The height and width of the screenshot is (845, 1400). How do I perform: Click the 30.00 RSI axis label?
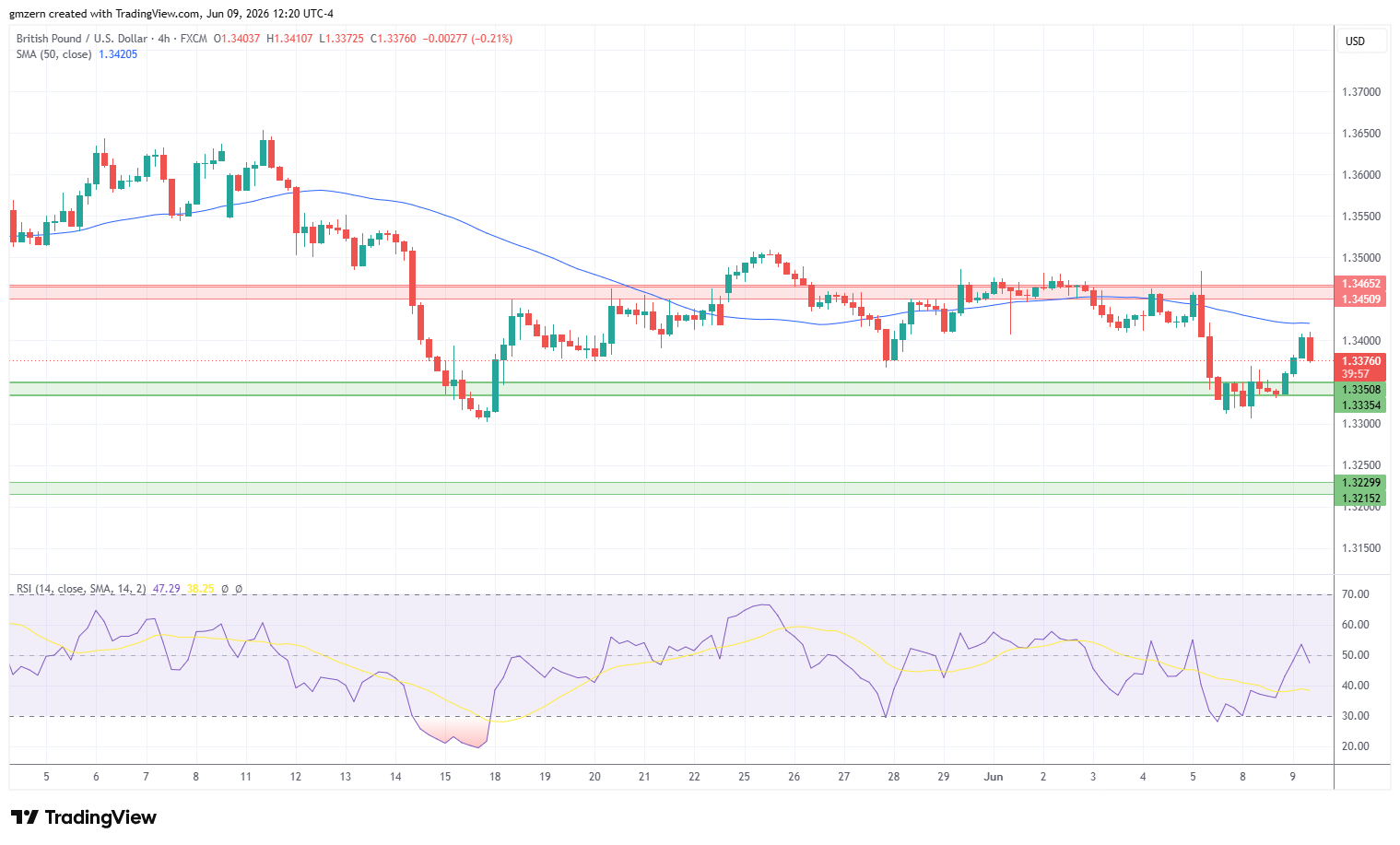pos(1356,716)
